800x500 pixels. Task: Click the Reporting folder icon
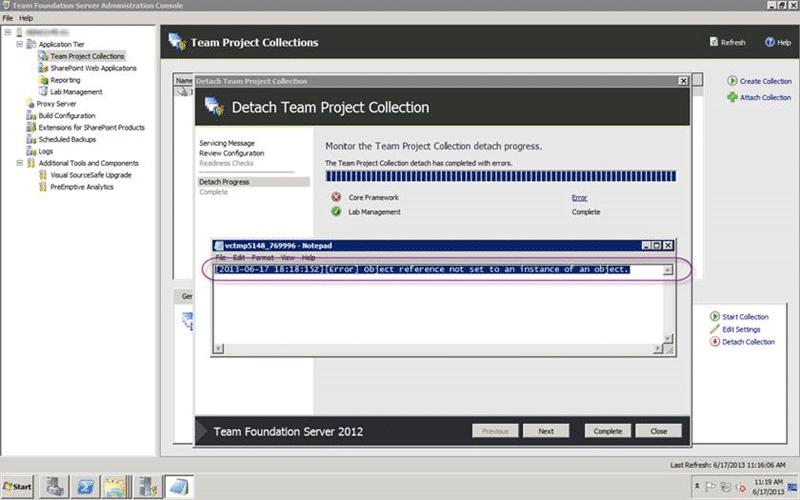coord(43,80)
